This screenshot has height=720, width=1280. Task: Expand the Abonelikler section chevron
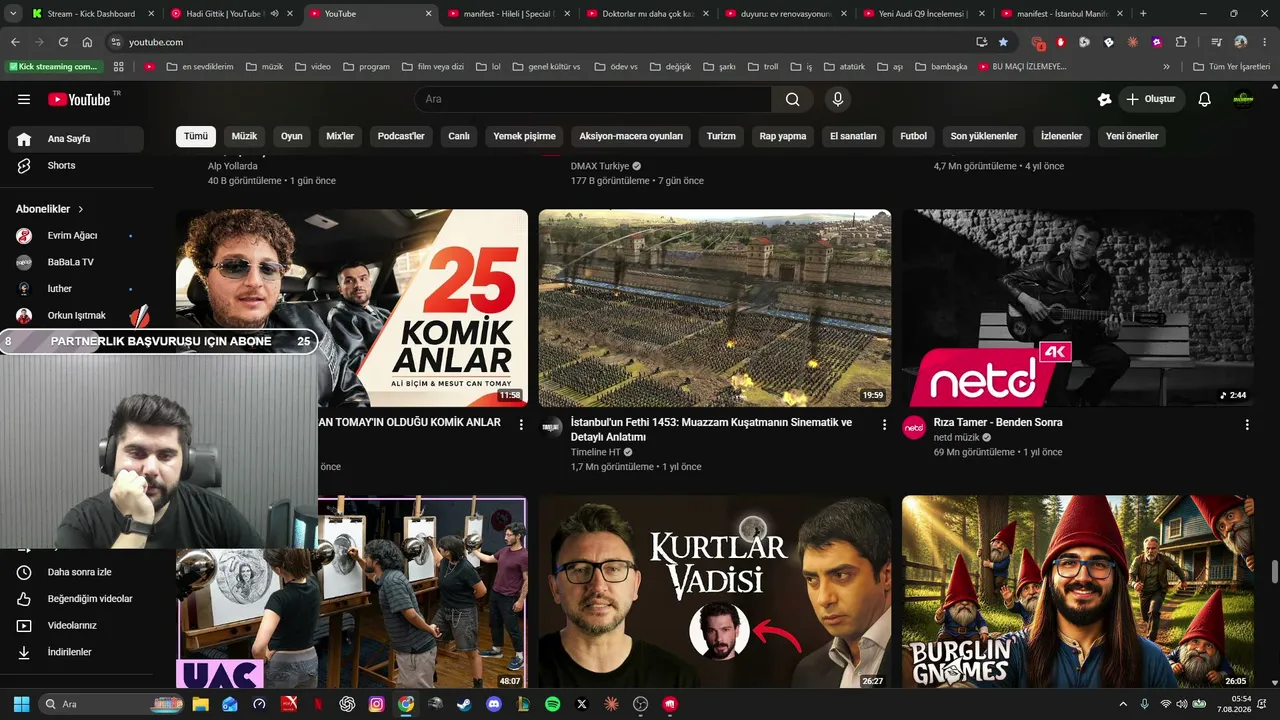click(81, 209)
